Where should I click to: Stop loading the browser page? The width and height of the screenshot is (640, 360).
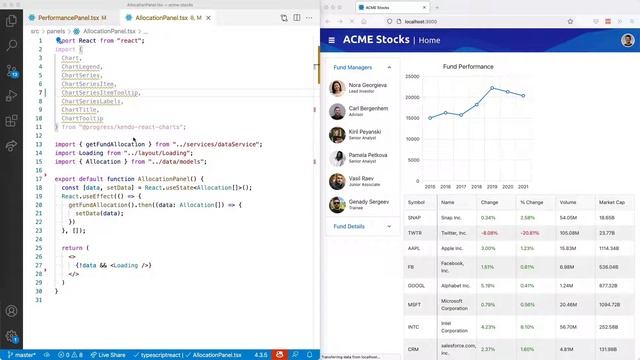pyautogui.click(x=352, y=21)
